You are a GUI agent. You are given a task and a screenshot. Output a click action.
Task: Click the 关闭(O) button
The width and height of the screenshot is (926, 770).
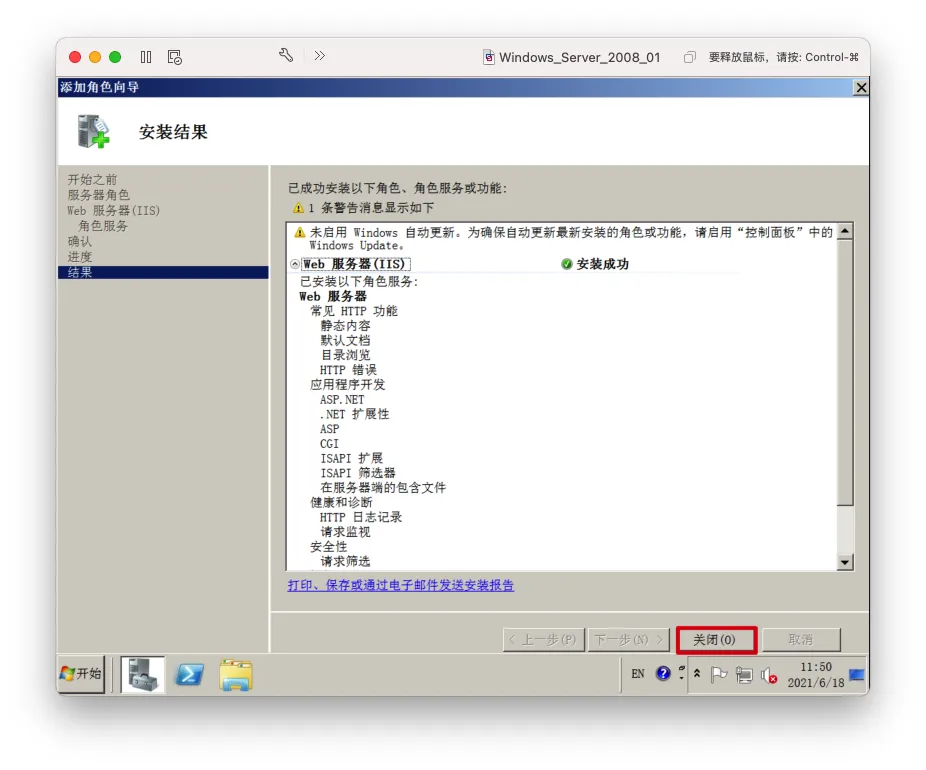tap(716, 640)
